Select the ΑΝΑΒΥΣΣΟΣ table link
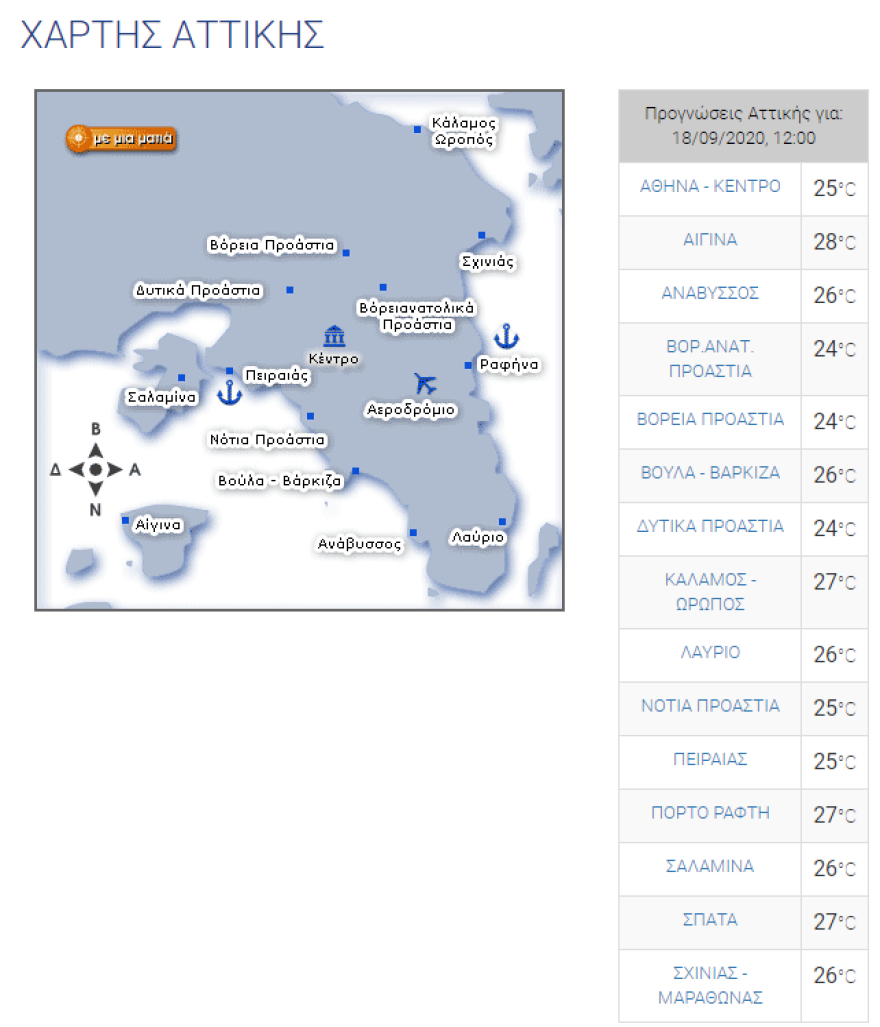The image size is (880, 1027). [x=710, y=293]
